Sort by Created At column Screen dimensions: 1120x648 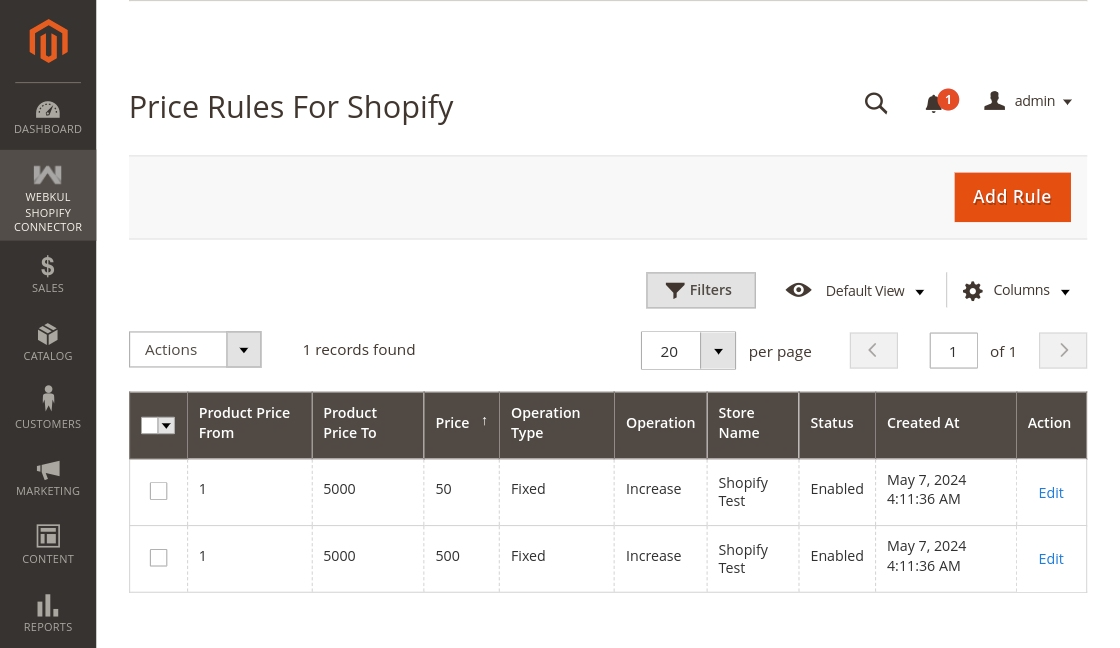(946, 424)
